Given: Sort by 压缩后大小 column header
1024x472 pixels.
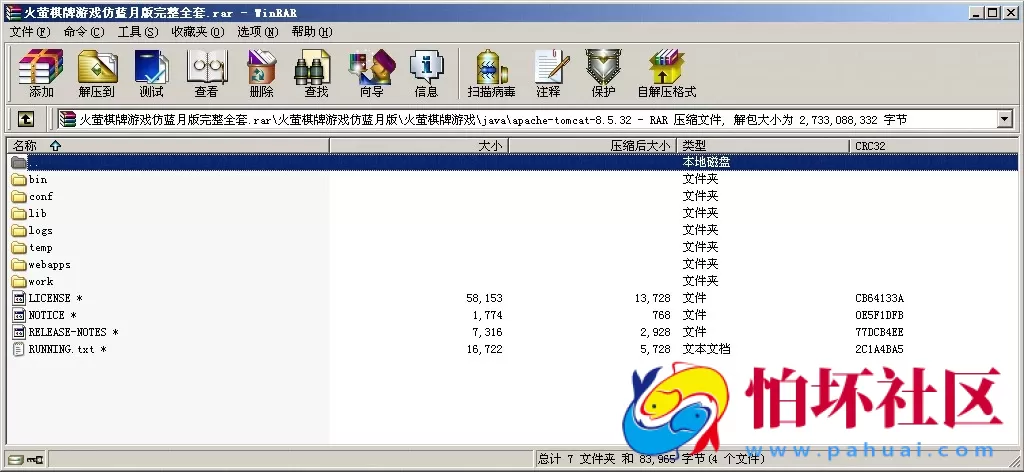Looking at the screenshot, I should tap(593, 146).
